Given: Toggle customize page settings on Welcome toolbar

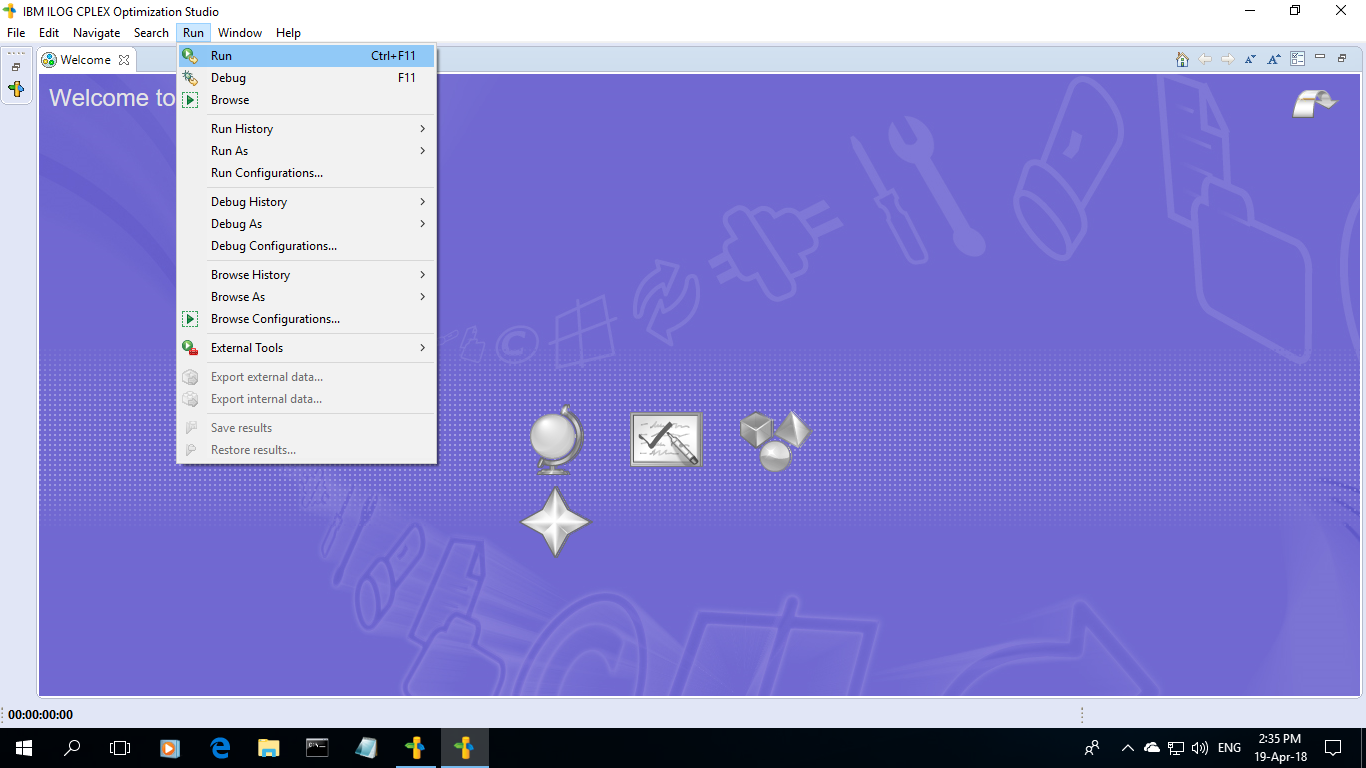Looking at the screenshot, I should coord(1297,59).
